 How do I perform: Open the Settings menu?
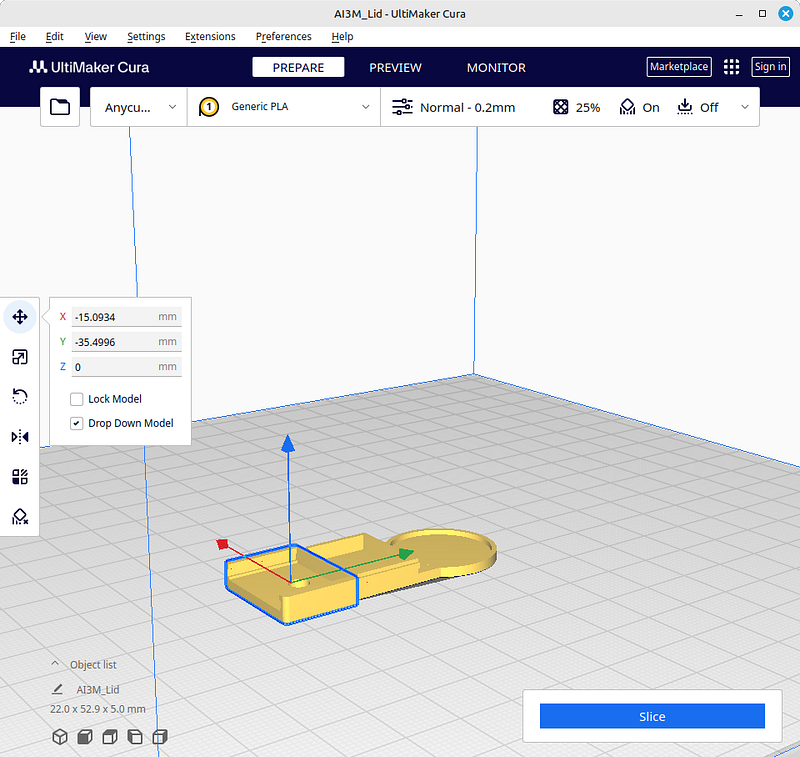coord(146,37)
